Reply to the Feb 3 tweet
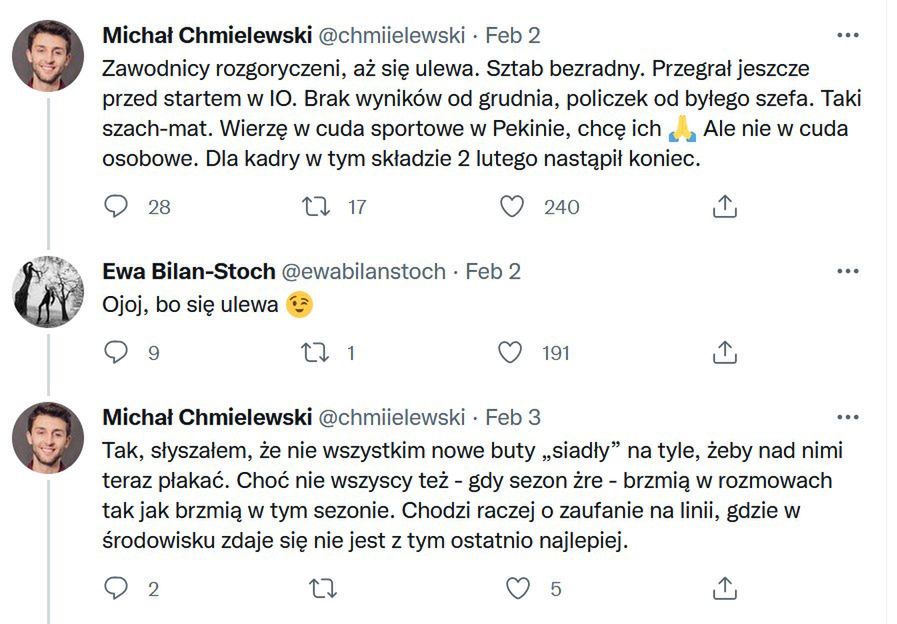Image resolution: width=897 pixels, height=624 pixels. (x=117, y=589)
